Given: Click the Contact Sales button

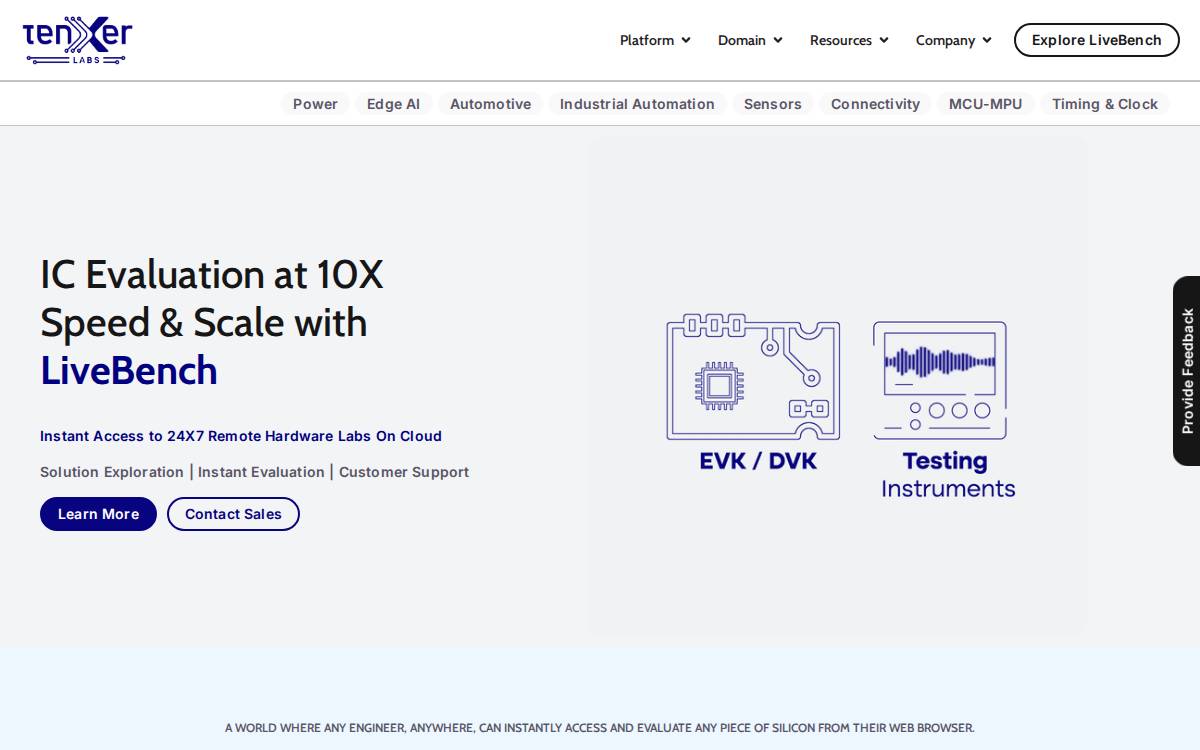Looking at the screenshot, I should coord(233,514).
